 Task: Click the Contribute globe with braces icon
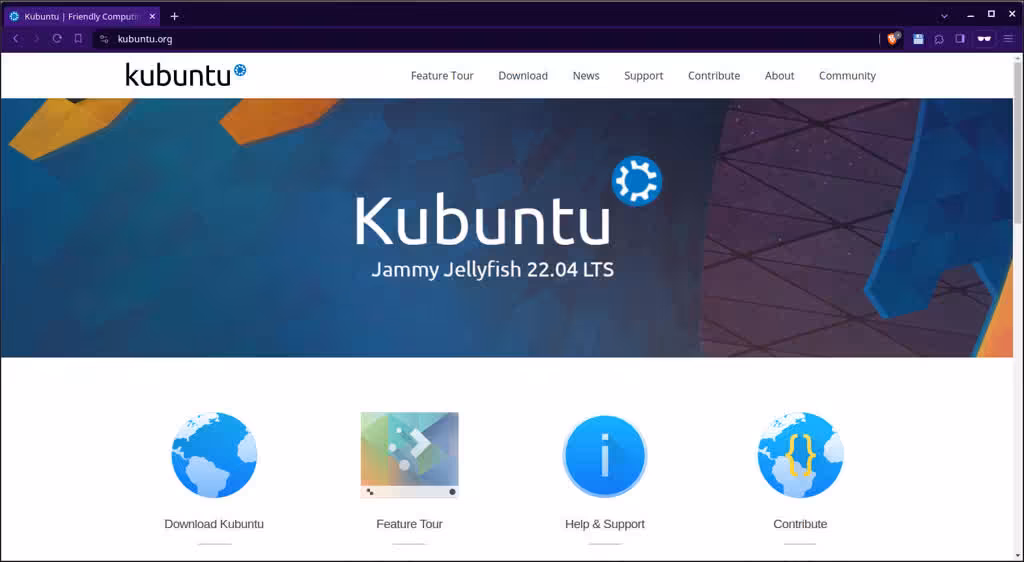(800, 455)
